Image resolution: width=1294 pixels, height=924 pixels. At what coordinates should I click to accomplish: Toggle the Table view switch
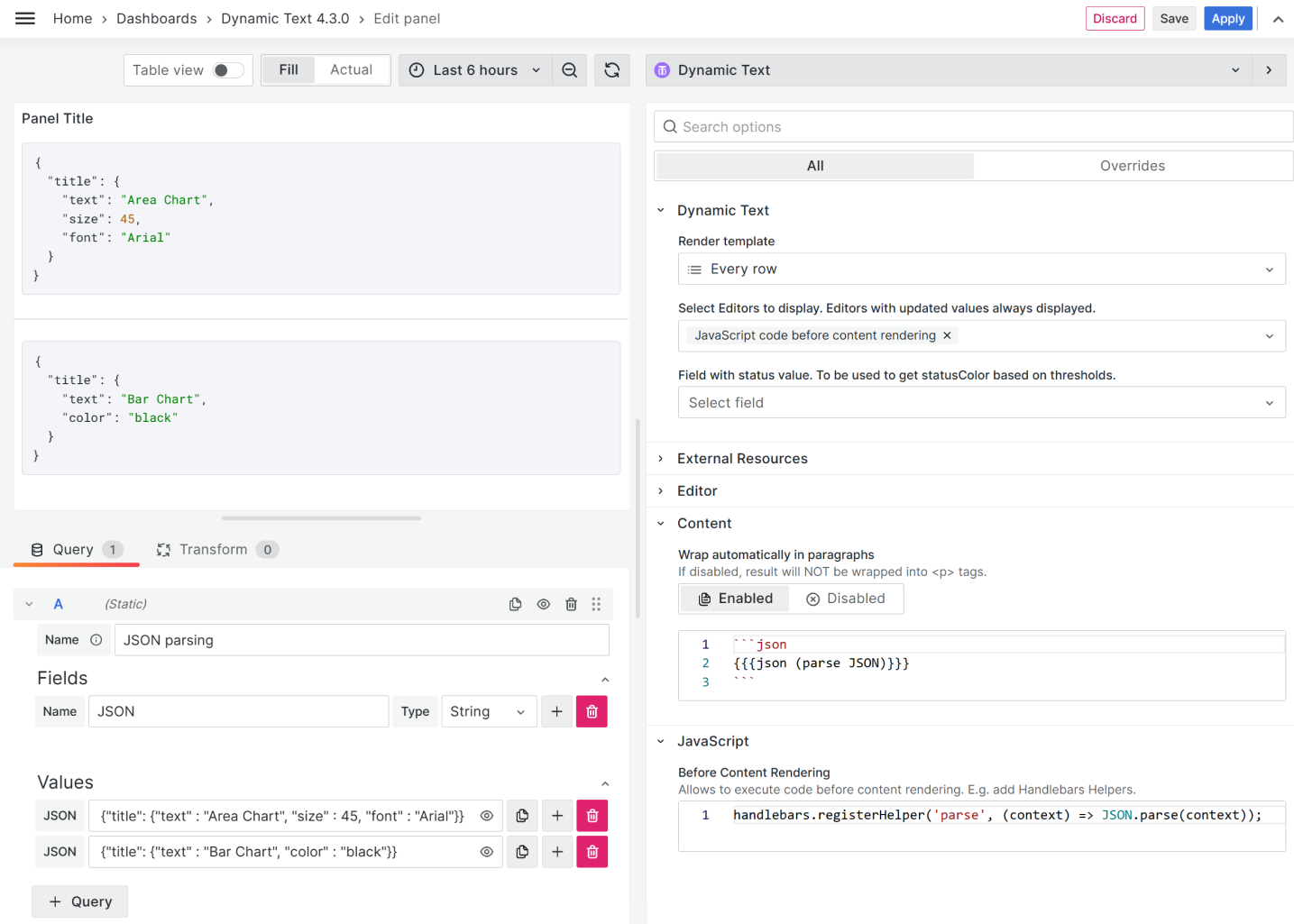[x=227, y=70]
